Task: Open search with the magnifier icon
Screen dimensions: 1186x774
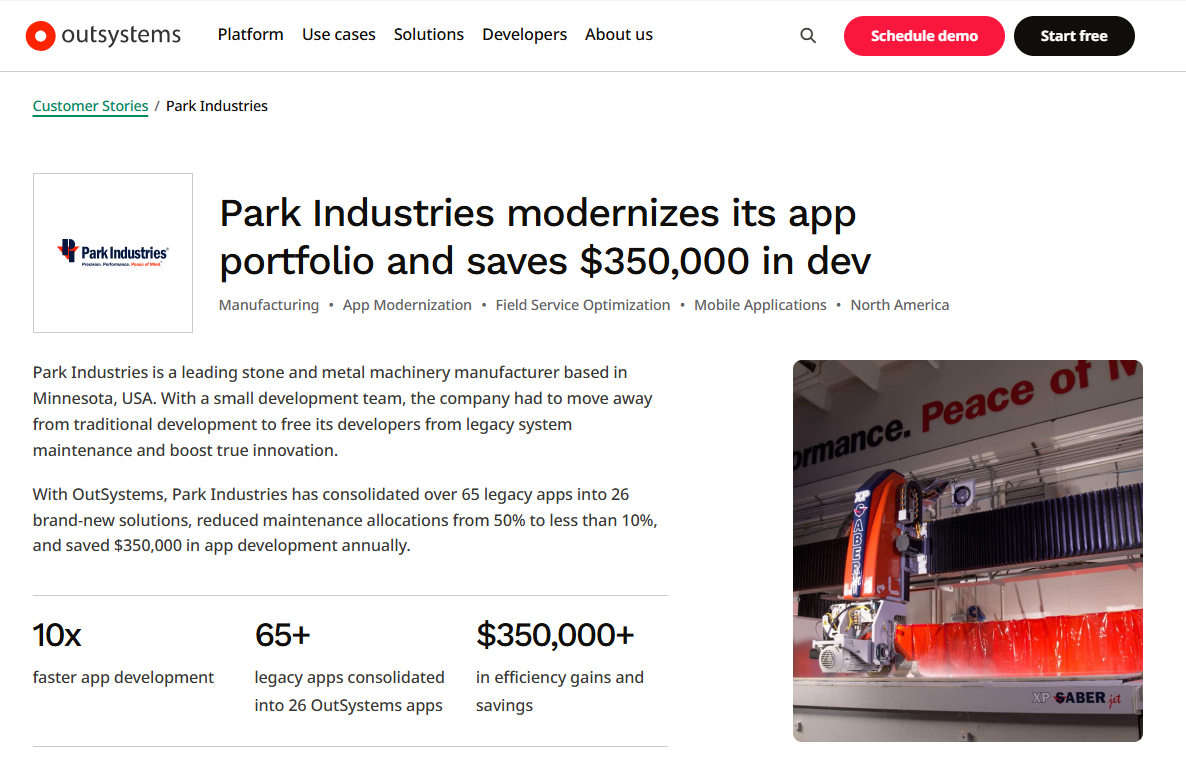Action: [x=808, y=36]
